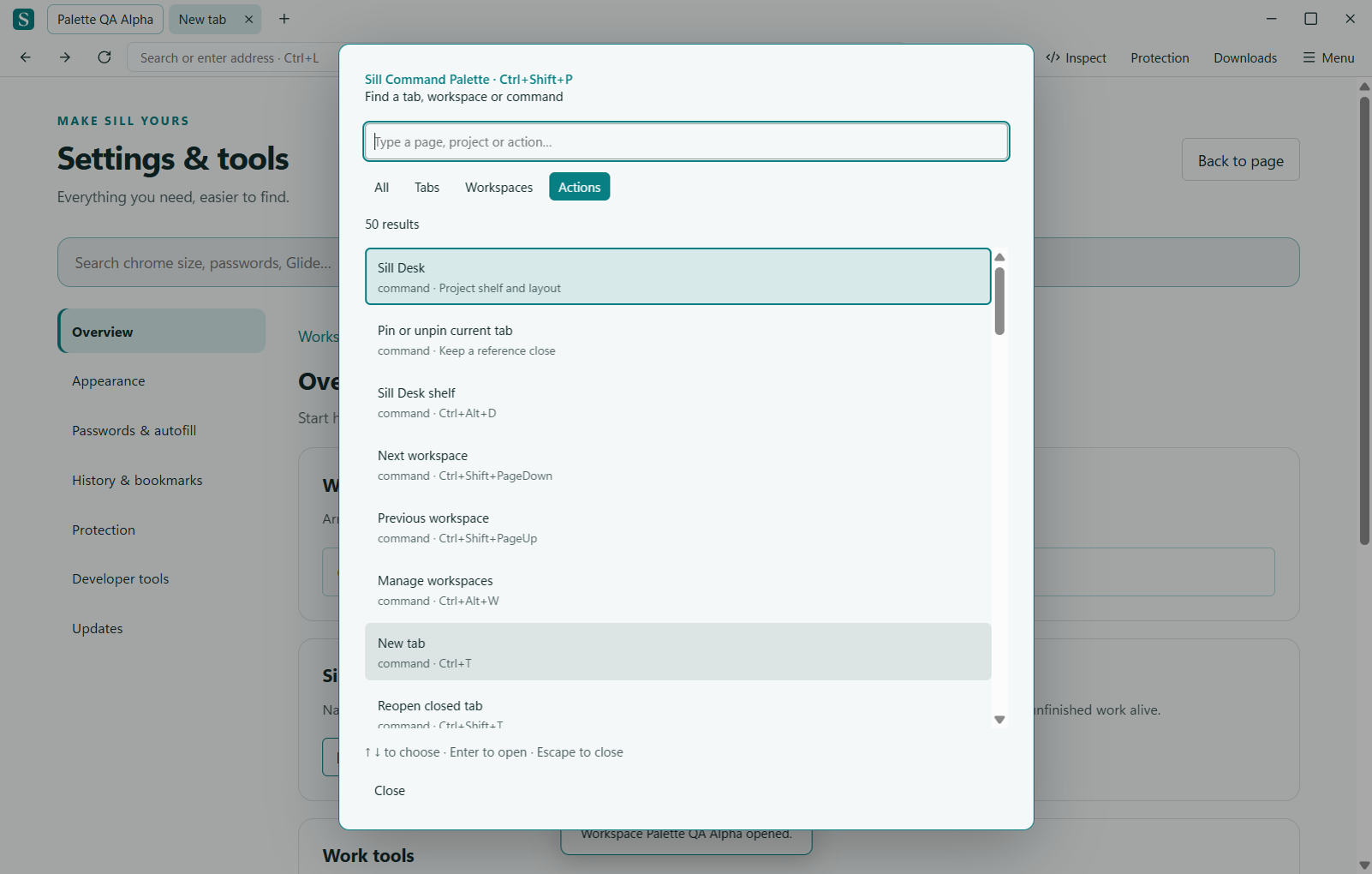This screenshot has height=874, width=1372.
Task: Click Back to page button
Action: pos(1240,160)
